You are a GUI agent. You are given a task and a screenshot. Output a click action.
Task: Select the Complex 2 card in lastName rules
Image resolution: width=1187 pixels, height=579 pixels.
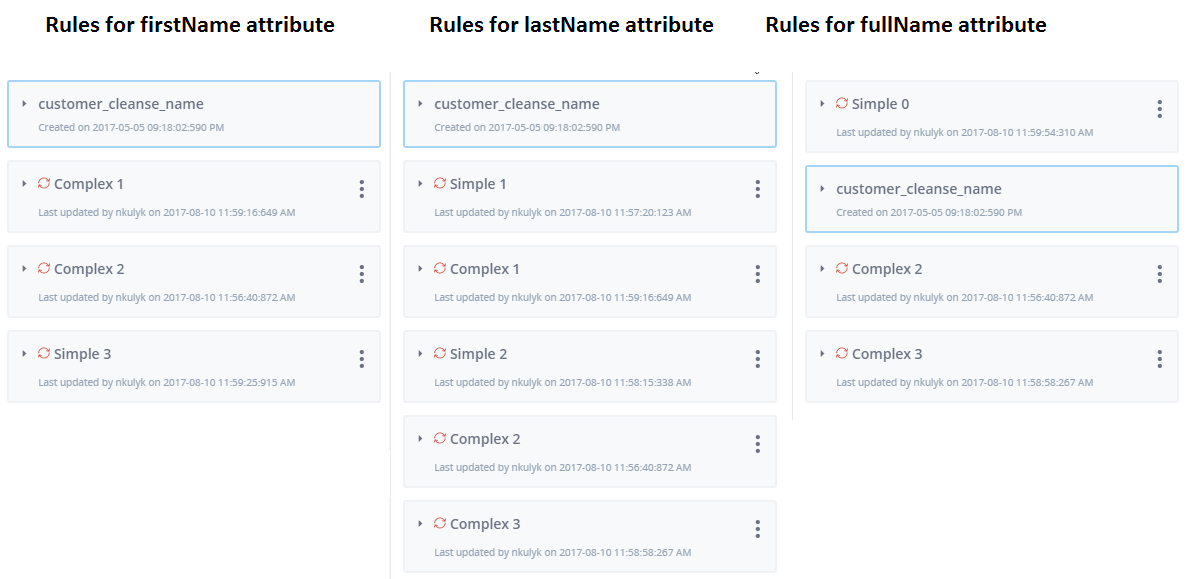click(x=590, y=451)
